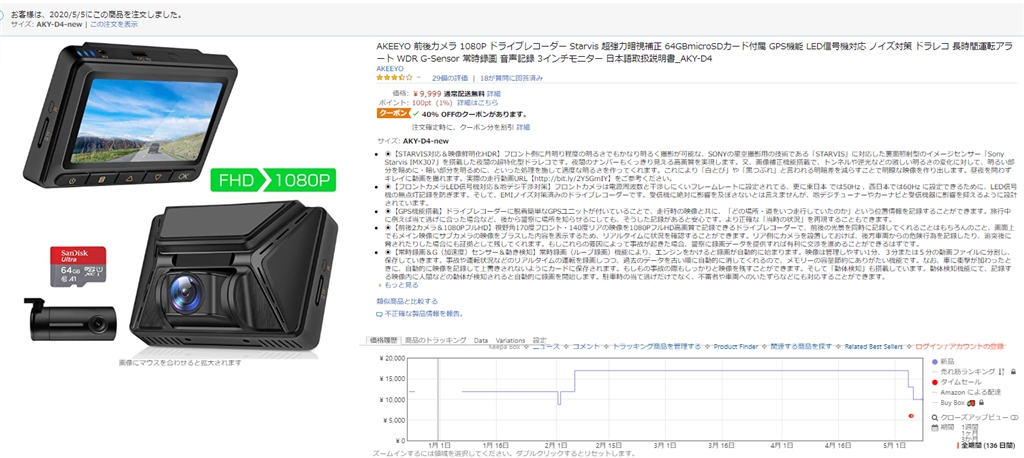
Task: Open the 類似商品と比較する link
Action: pyautogui.click(x=407, y=301)
